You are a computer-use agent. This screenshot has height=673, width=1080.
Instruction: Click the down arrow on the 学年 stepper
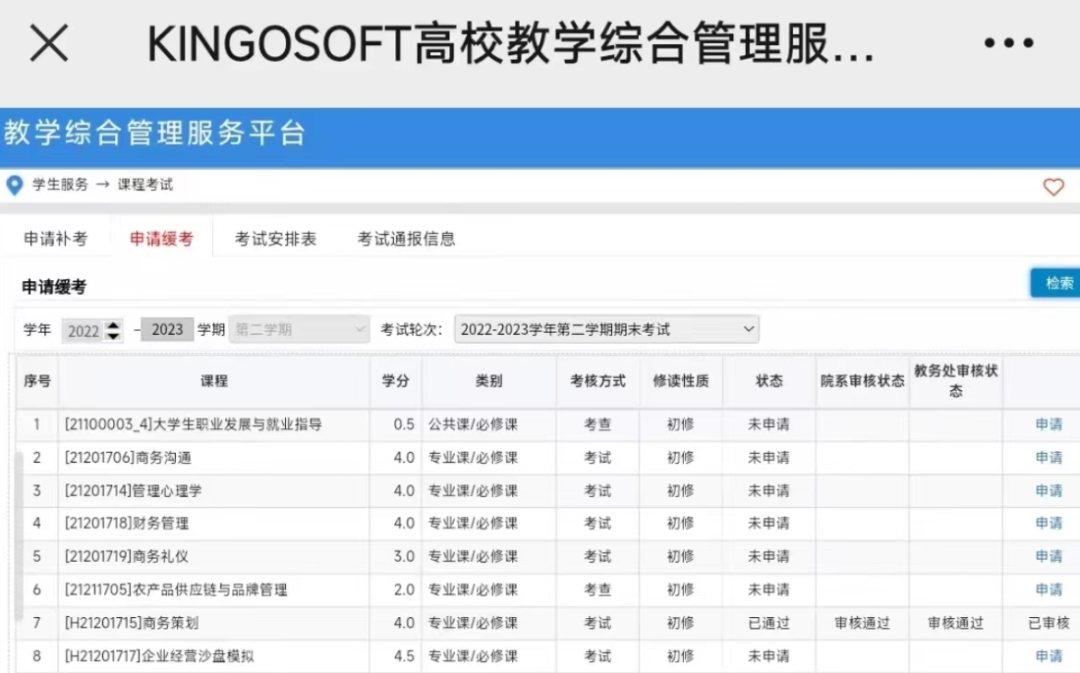(113, 334)
